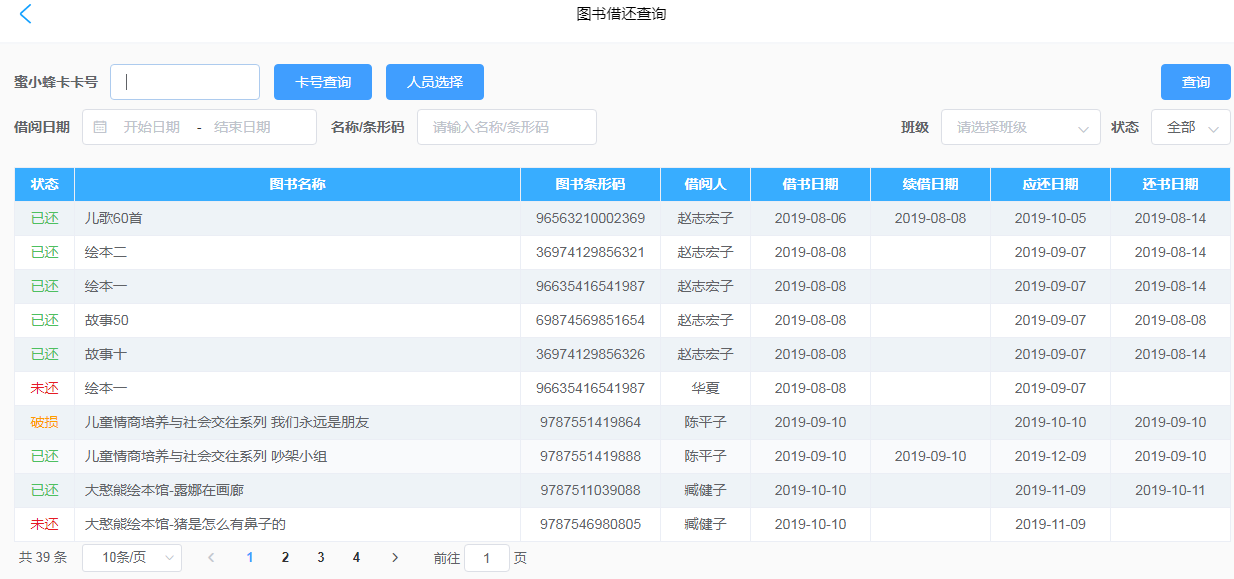The height and width of the screenshot is (579, 1234).
Task: Select 大憨熊绘本馆-露娜在画廊 row title
Action: point(164,490)
